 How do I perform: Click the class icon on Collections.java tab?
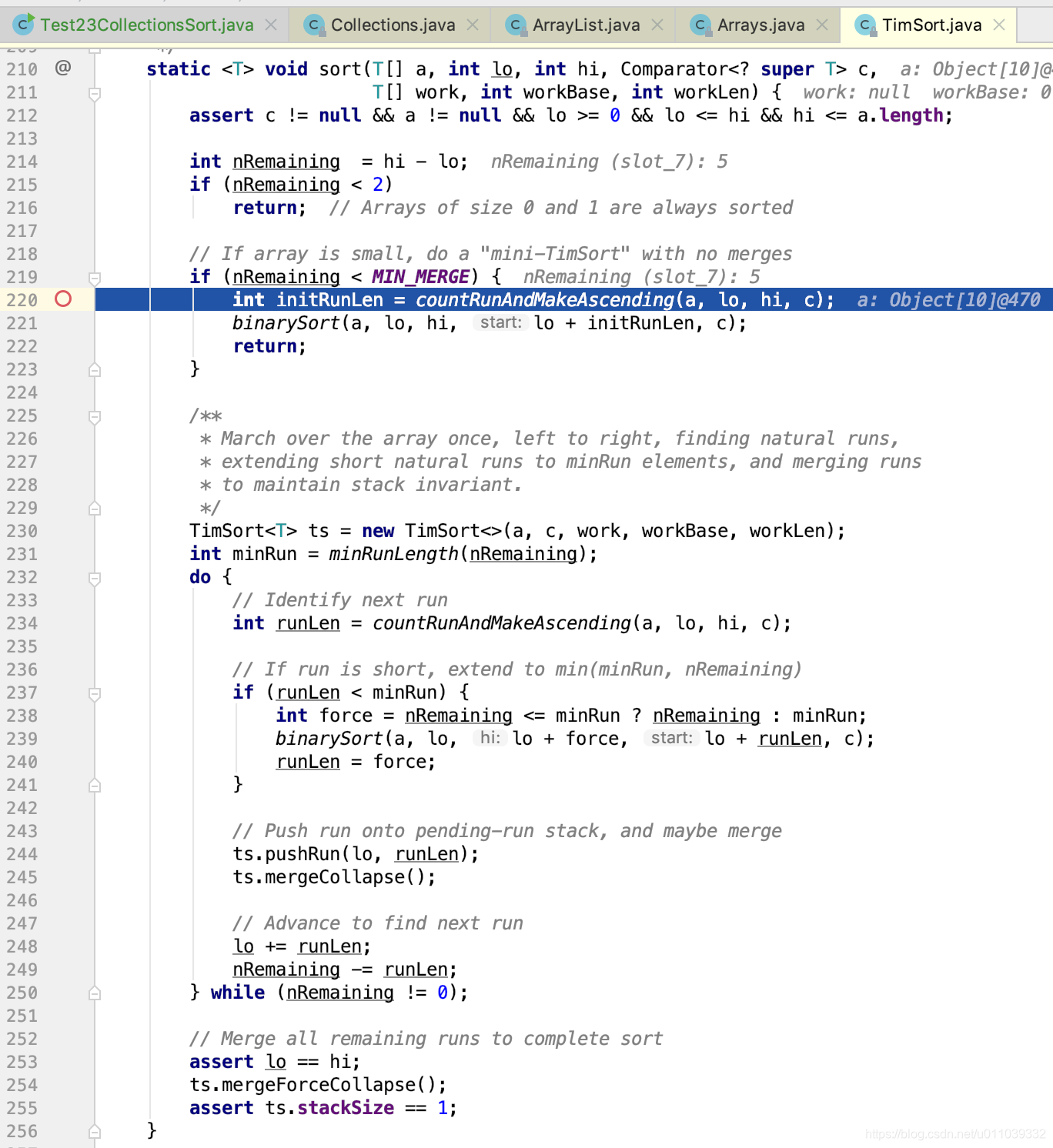(x=313, y=24)
